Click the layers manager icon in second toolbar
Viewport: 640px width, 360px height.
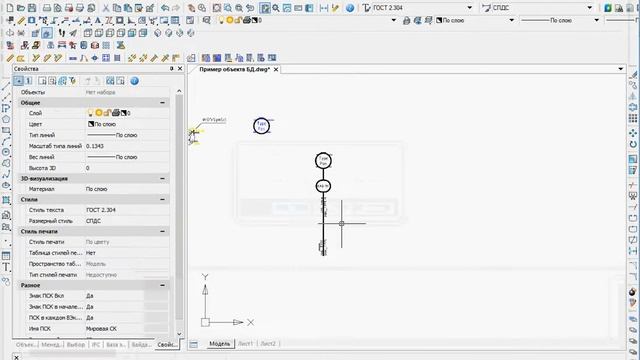207,20
